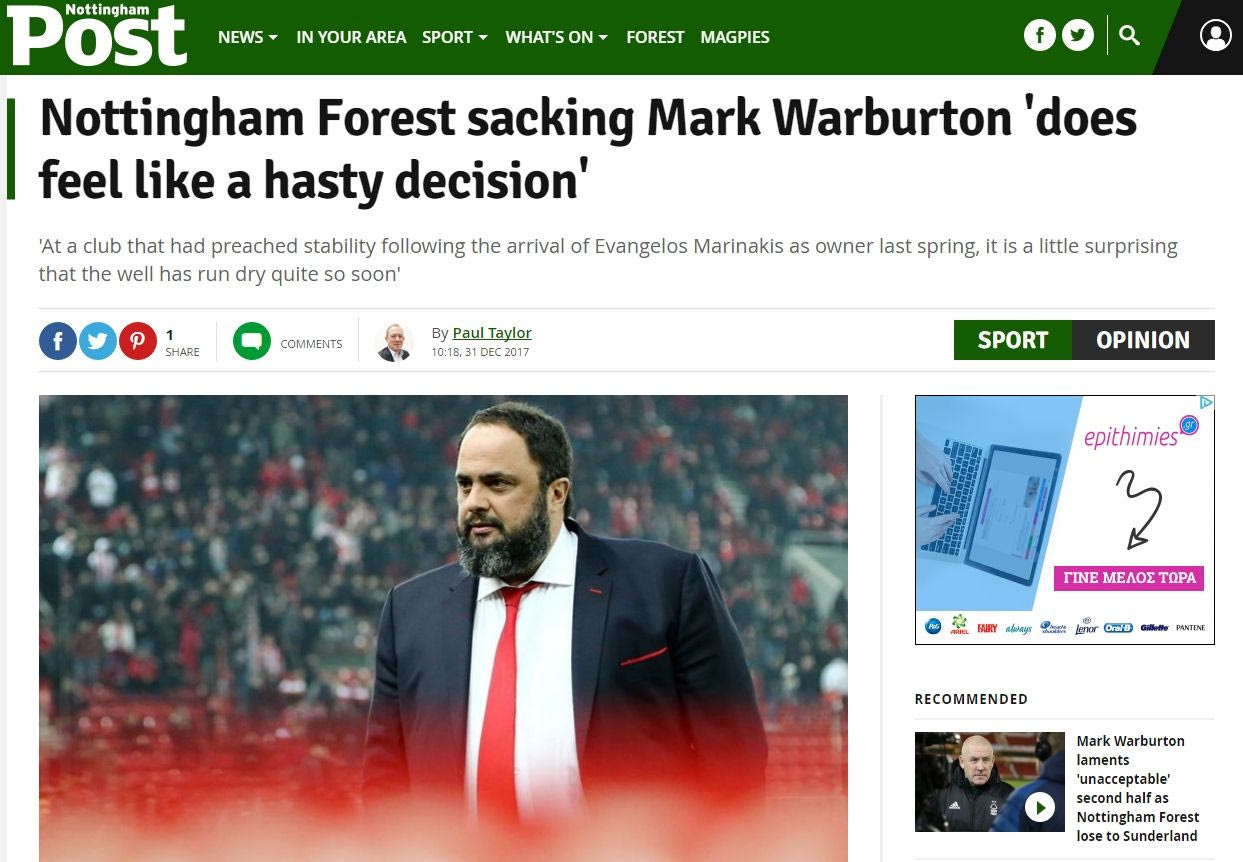
Task: Open the Twitter icon in header
Action: pos(1077,36)
